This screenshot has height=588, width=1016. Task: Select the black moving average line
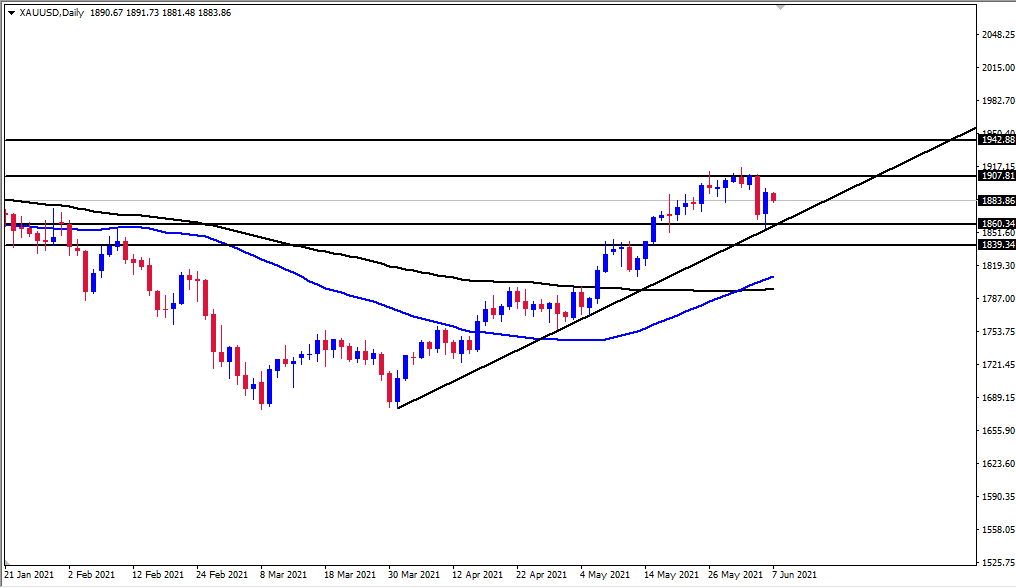tap(389, 266)
